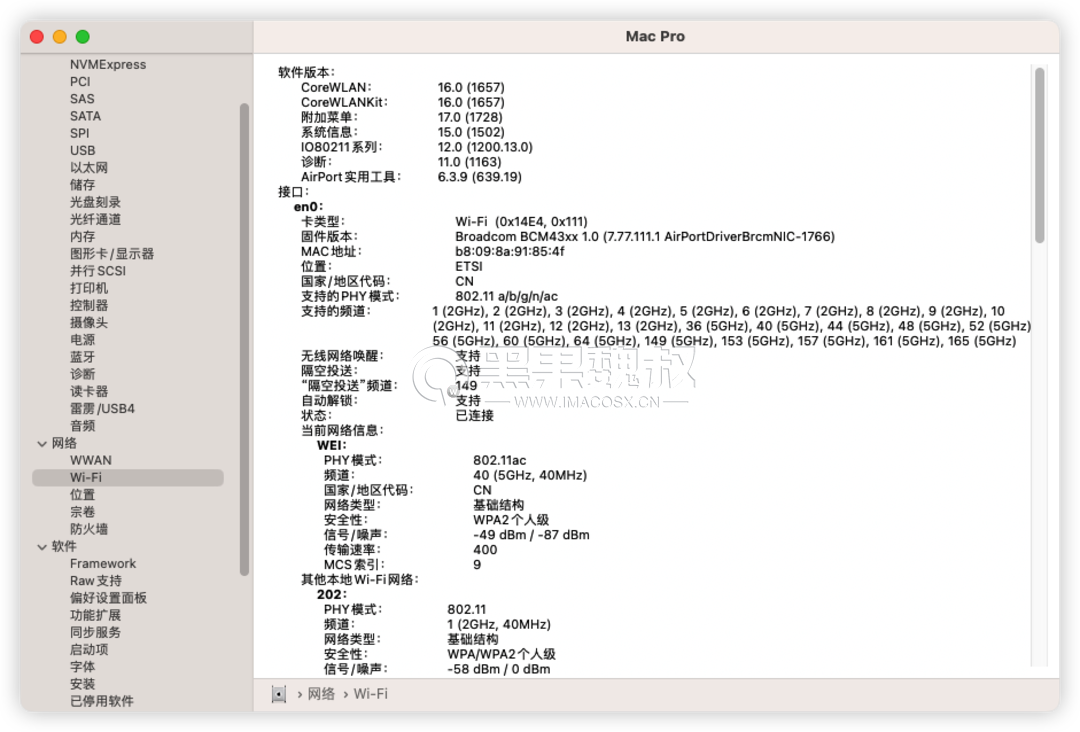1080x732 pixels.
Task: Open 储存 in the sidebar
Action: 83,185
